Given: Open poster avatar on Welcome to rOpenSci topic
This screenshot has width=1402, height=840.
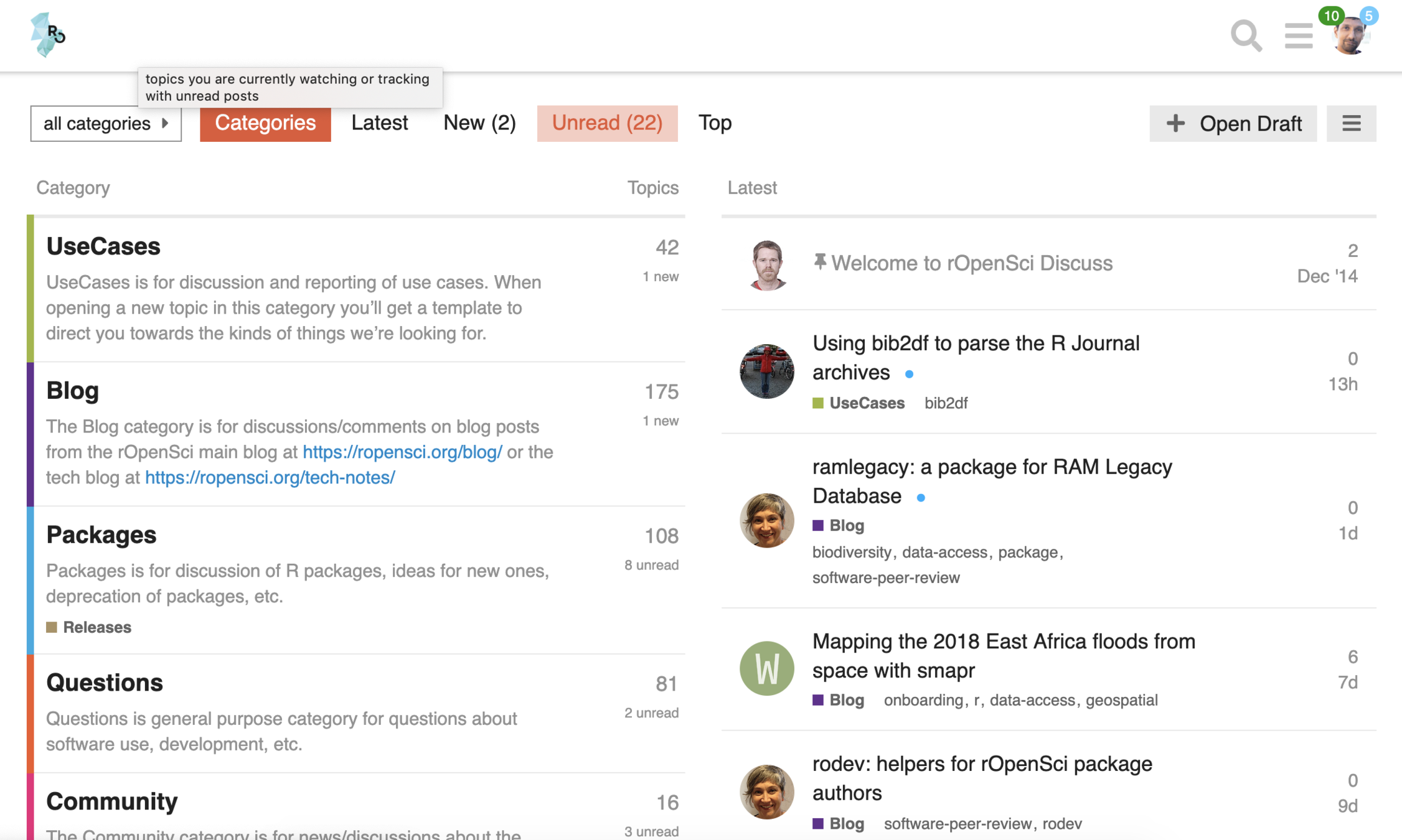Looking at the screenshot, I should coord(767,264).
